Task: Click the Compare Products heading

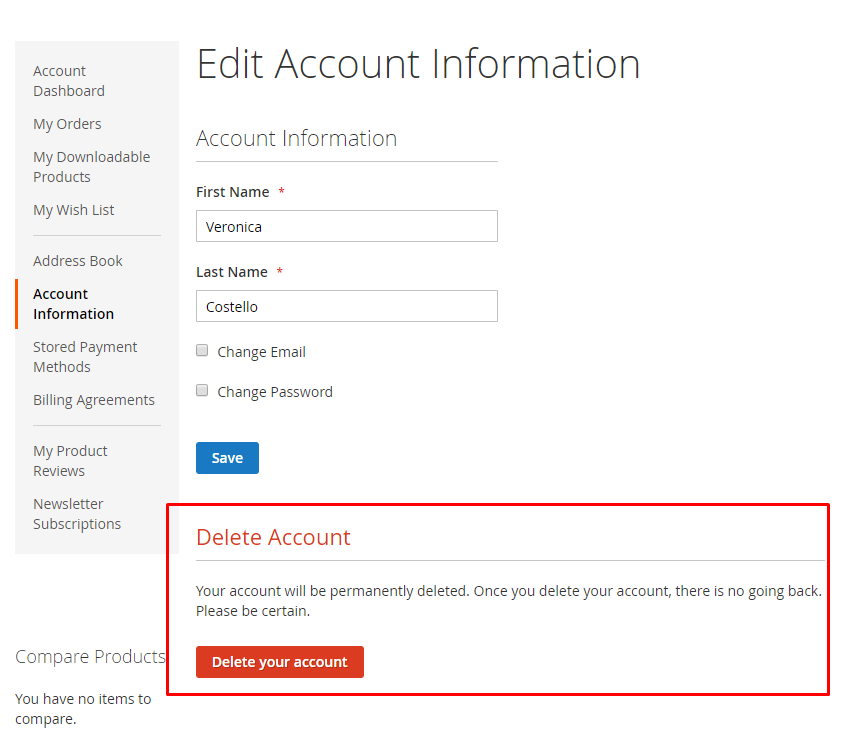Action: coord(90,657)
